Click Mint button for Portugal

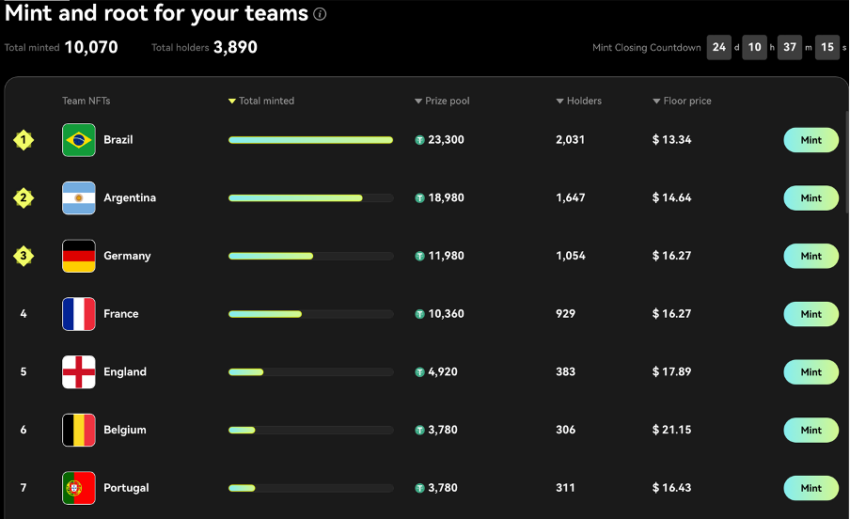click(811, 488)
